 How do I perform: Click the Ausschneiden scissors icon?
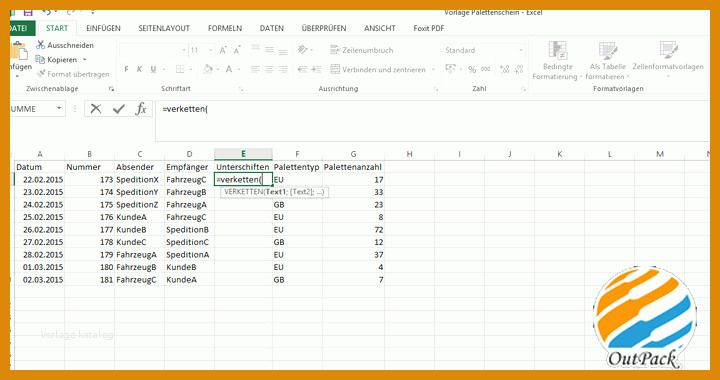[40, 45]
